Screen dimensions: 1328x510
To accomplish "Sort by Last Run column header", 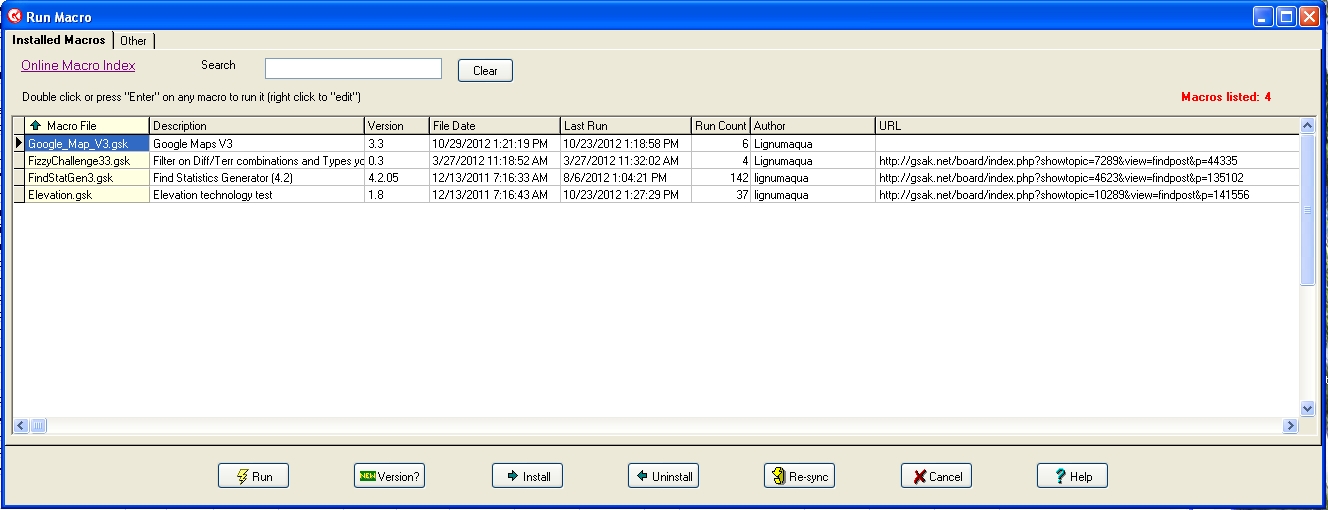I will pyautogui.click(x=626, y=125).
